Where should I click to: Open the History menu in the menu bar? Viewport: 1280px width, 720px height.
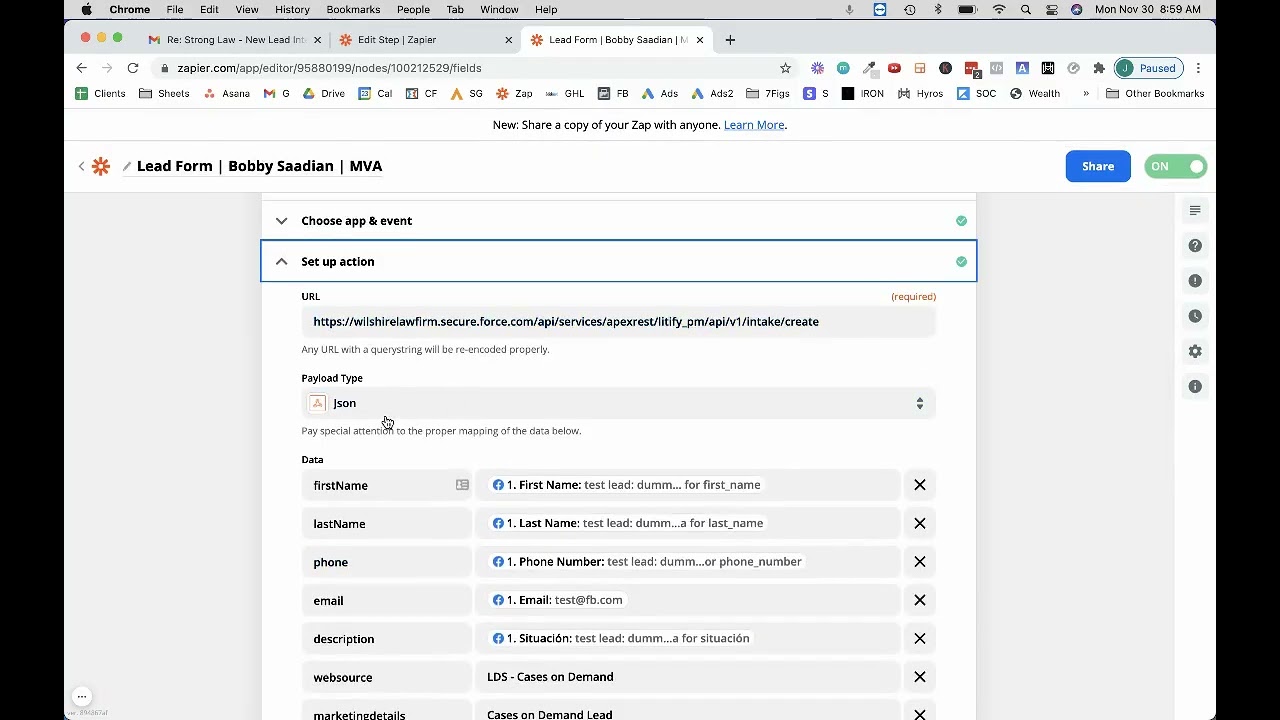[x=292, y=10]
